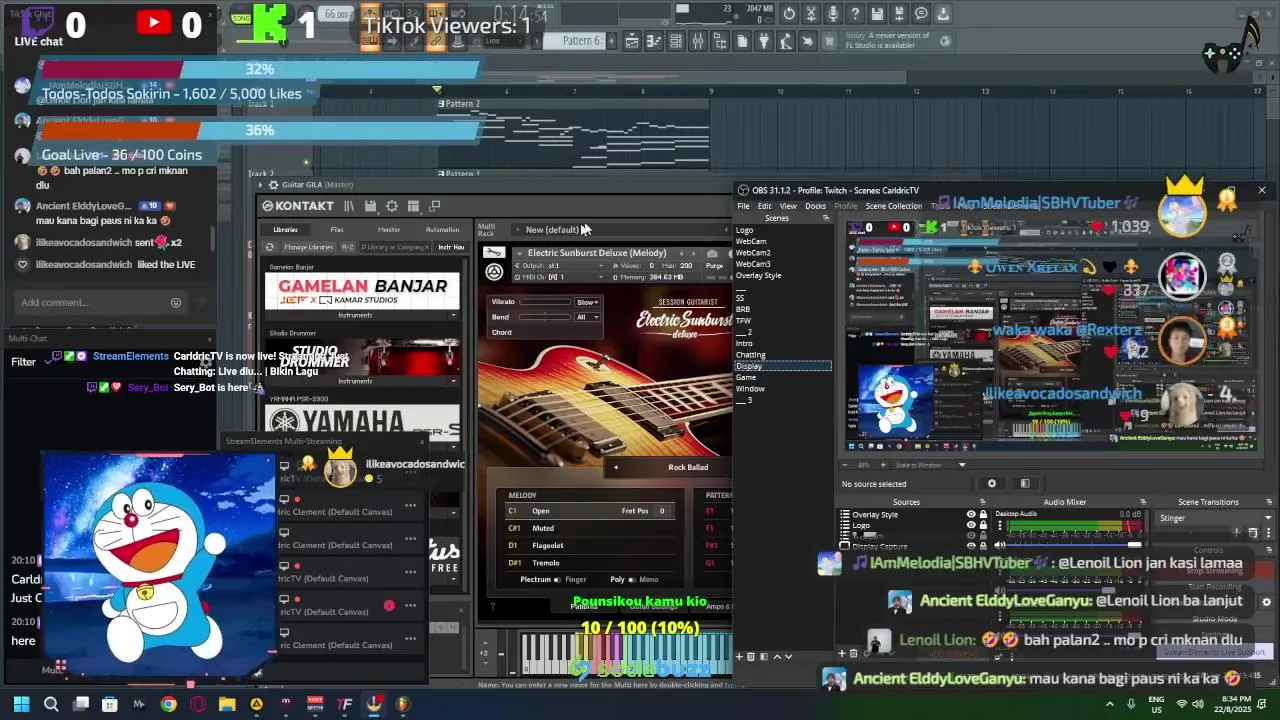Open OBS source properties gear icon
Viewport: 1280px width, 720px height.
[x=992, y=483]
